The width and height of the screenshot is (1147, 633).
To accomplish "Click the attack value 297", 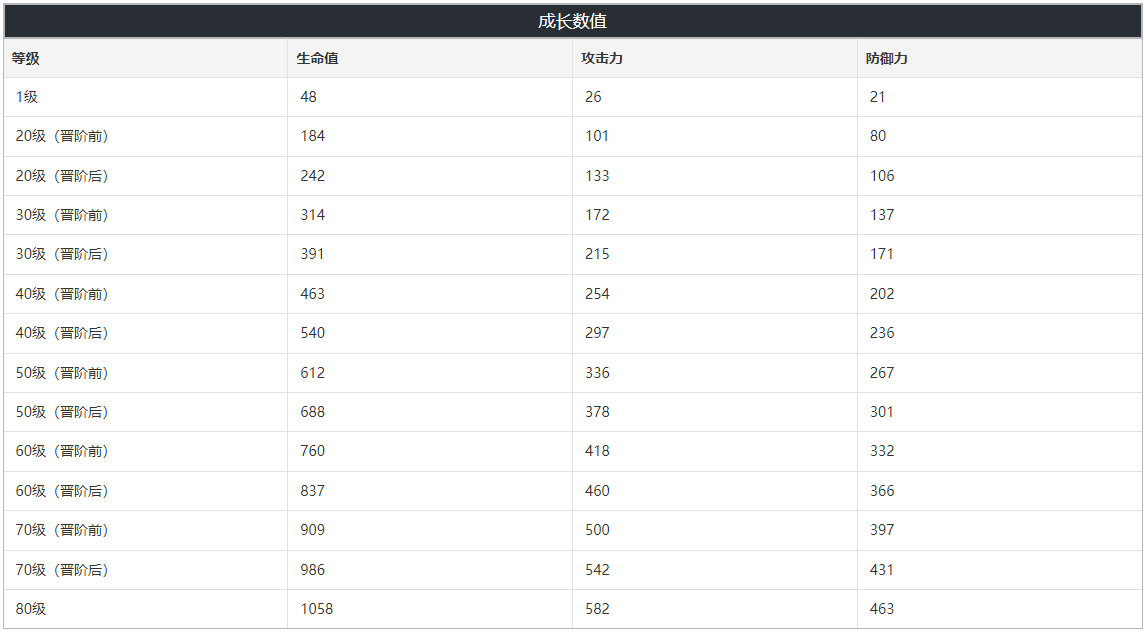I will [x=598, y=333].
